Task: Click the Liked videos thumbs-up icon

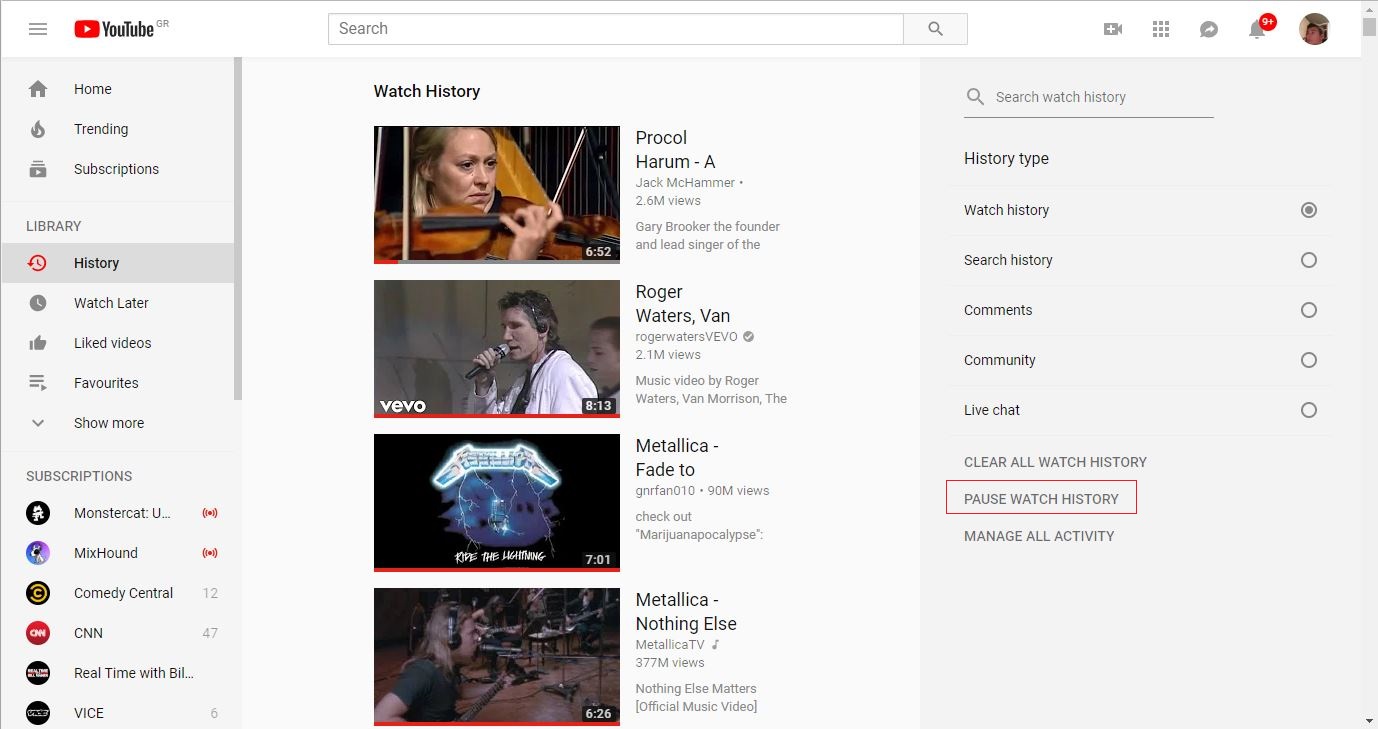Action: (x=38, y=343)
